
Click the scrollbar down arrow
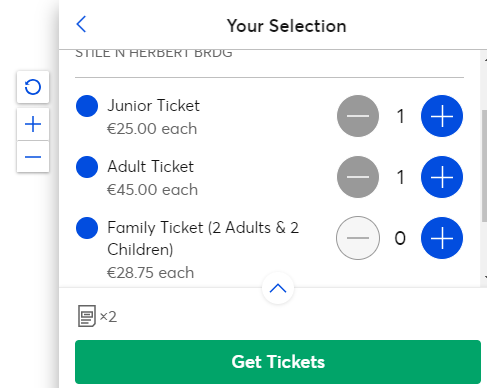485,277
